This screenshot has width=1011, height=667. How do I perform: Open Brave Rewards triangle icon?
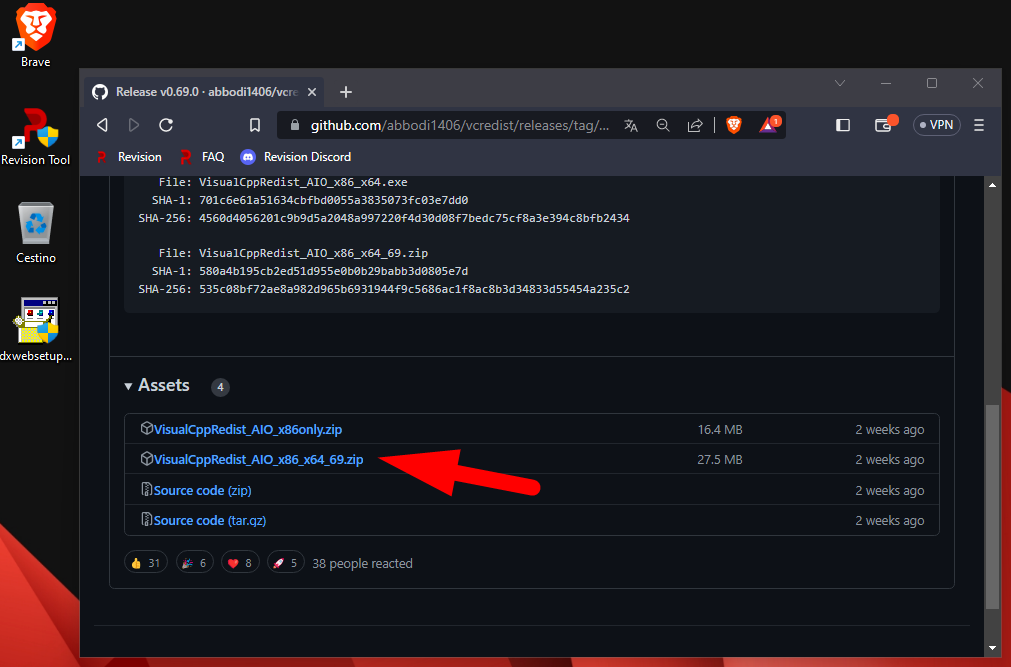click(x=769, y=124)
